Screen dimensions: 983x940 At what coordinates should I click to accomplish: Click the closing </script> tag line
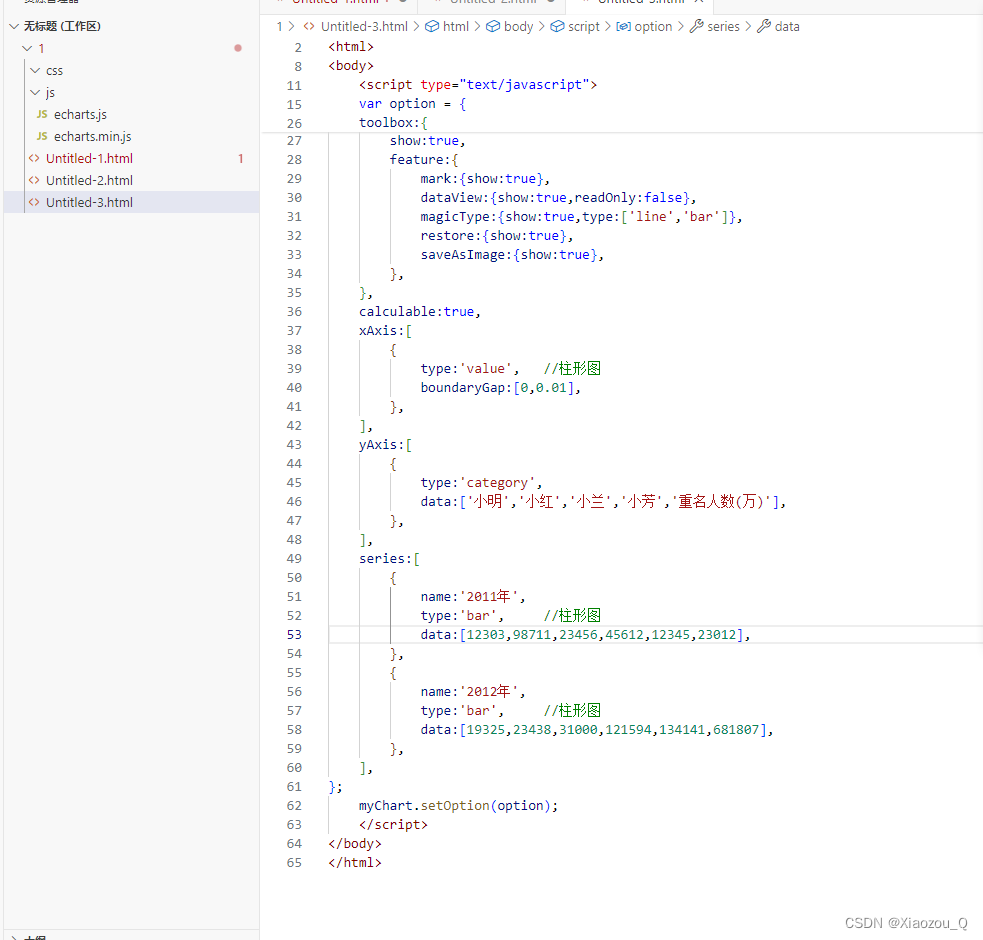[393, 825]
